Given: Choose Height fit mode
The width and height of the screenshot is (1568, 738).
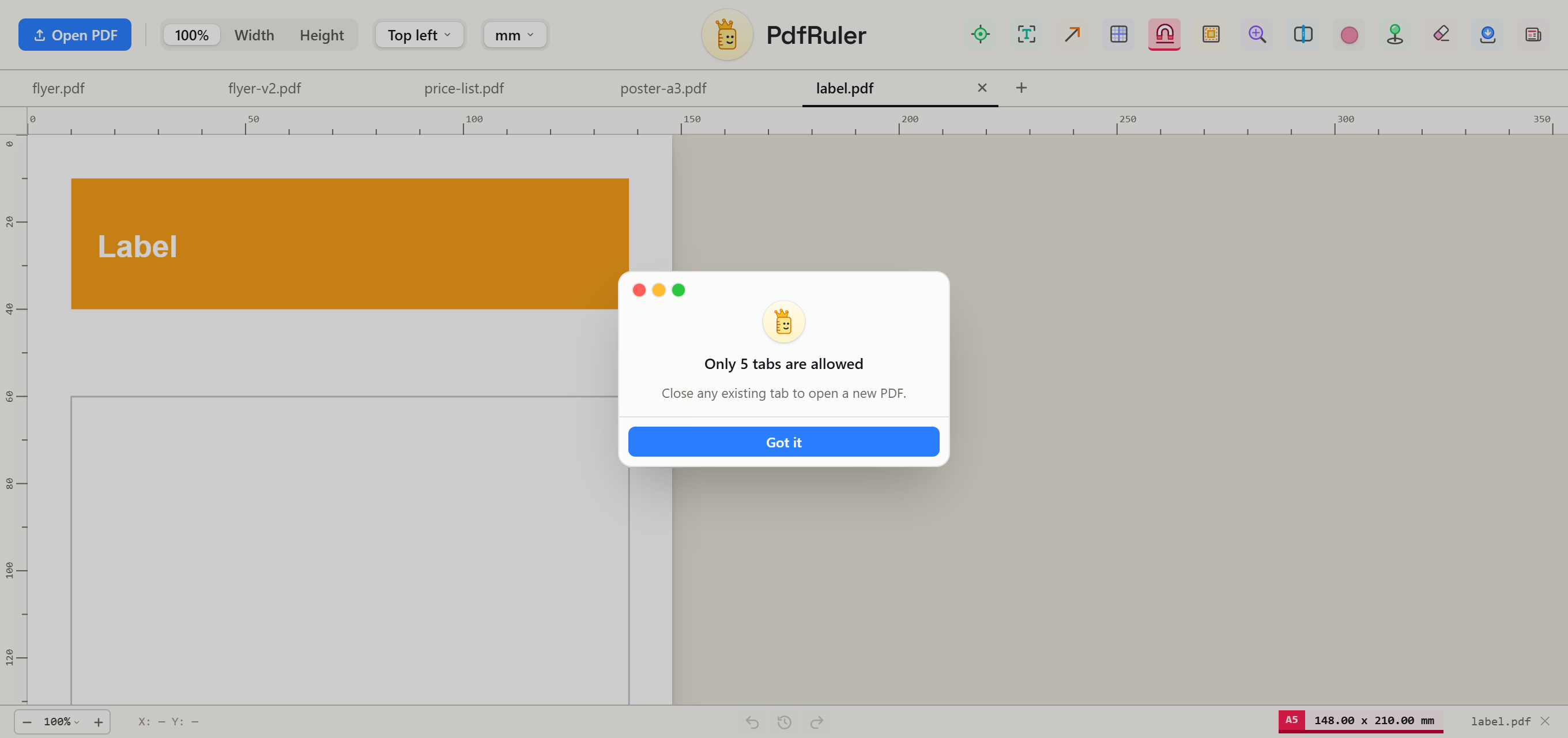Looking at the screenshot, I should click(322, 35).
